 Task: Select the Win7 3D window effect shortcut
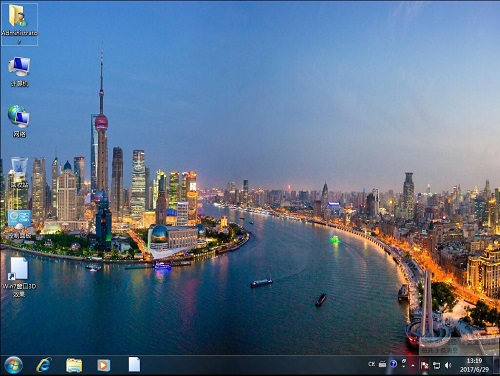(19, 277)
